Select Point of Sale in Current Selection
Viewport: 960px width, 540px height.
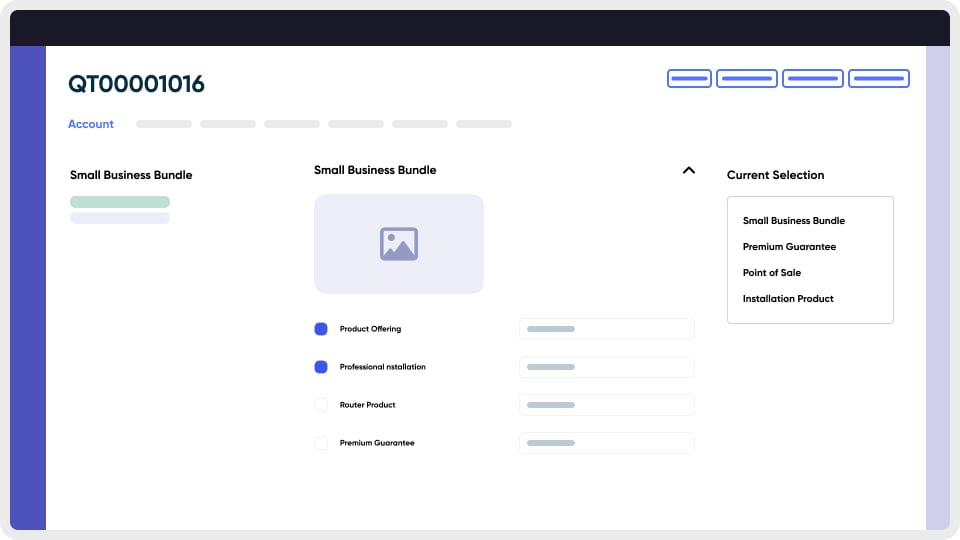771,272
